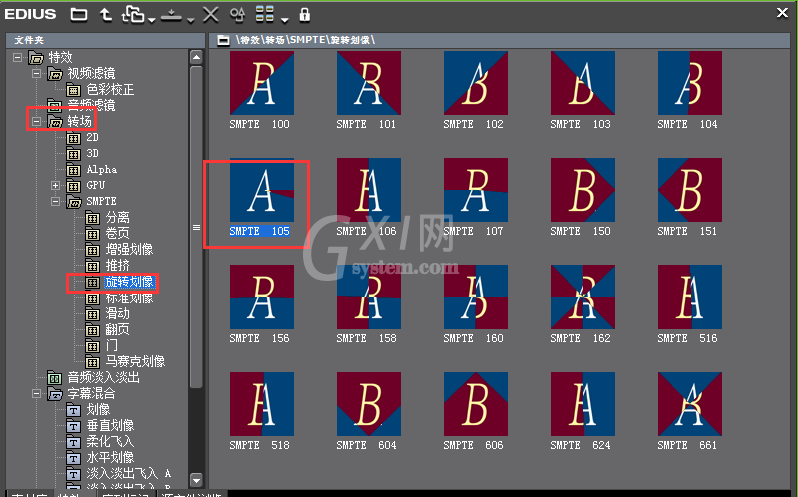Open the effect properties icon
Viewport: 798px width, 497px height.
(237, 15)
